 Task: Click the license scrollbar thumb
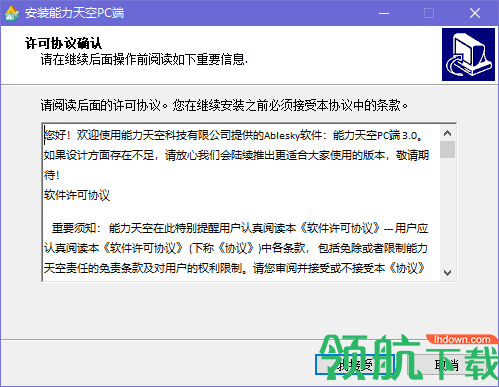point(447,149)
